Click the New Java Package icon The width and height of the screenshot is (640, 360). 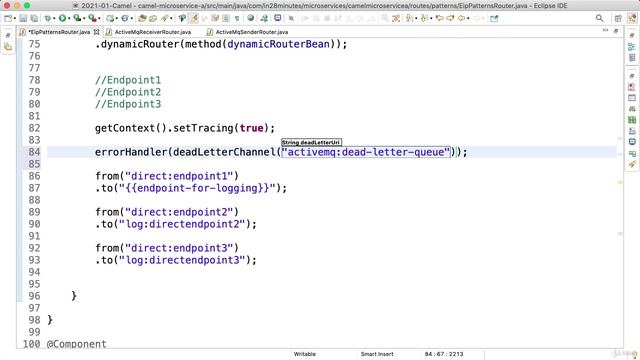[110, 18]
